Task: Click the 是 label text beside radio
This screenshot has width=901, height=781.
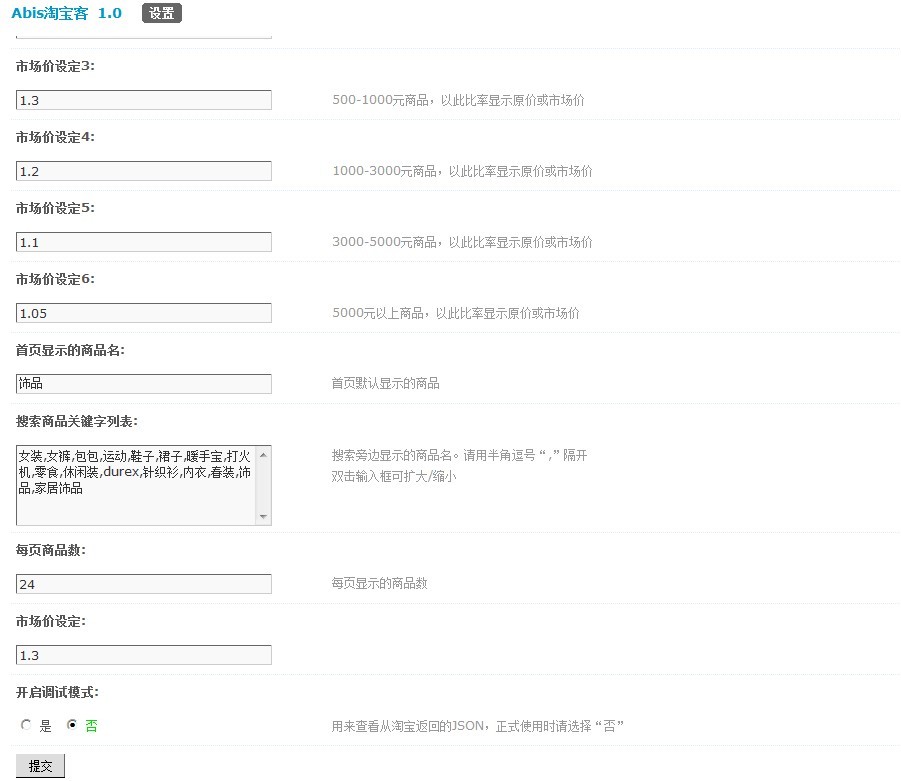Action: coord(46,727)
